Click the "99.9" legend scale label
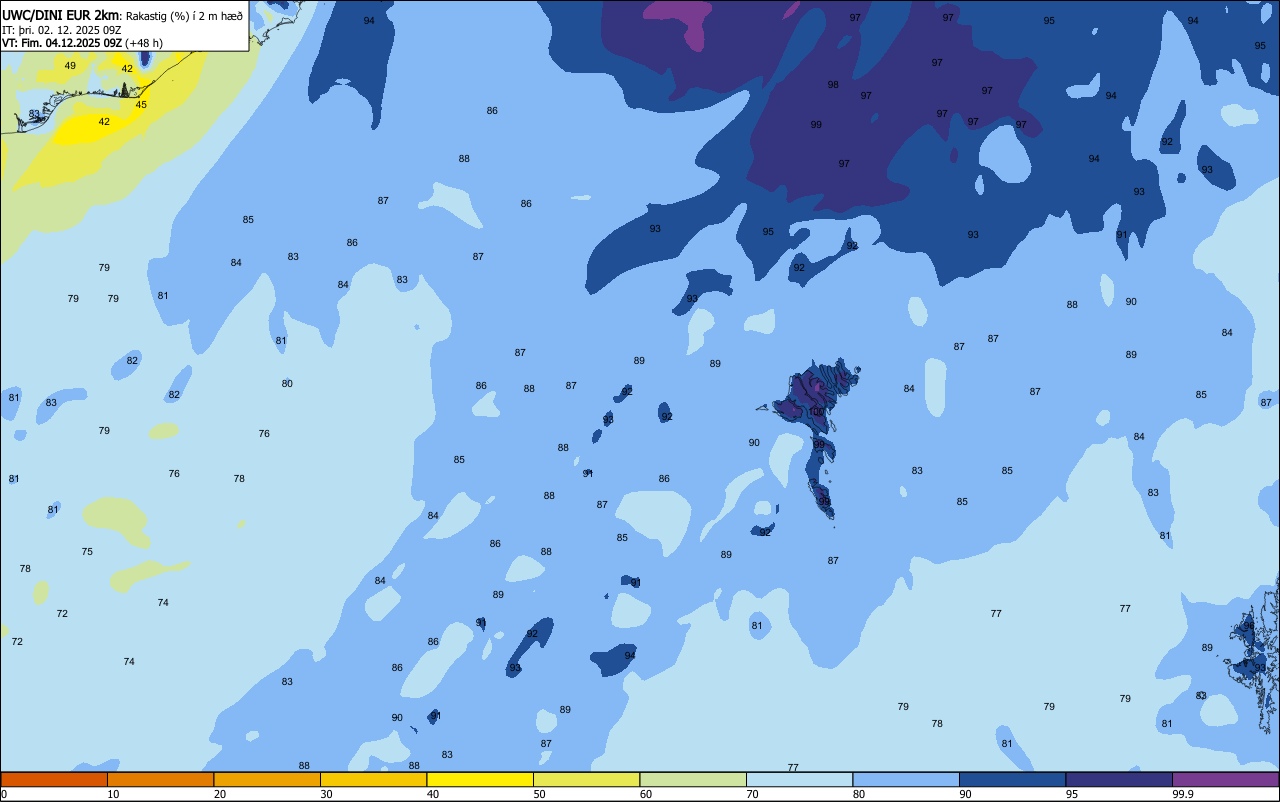Viewport: 1280px width, 802px height. click(x=1183, y=794)
